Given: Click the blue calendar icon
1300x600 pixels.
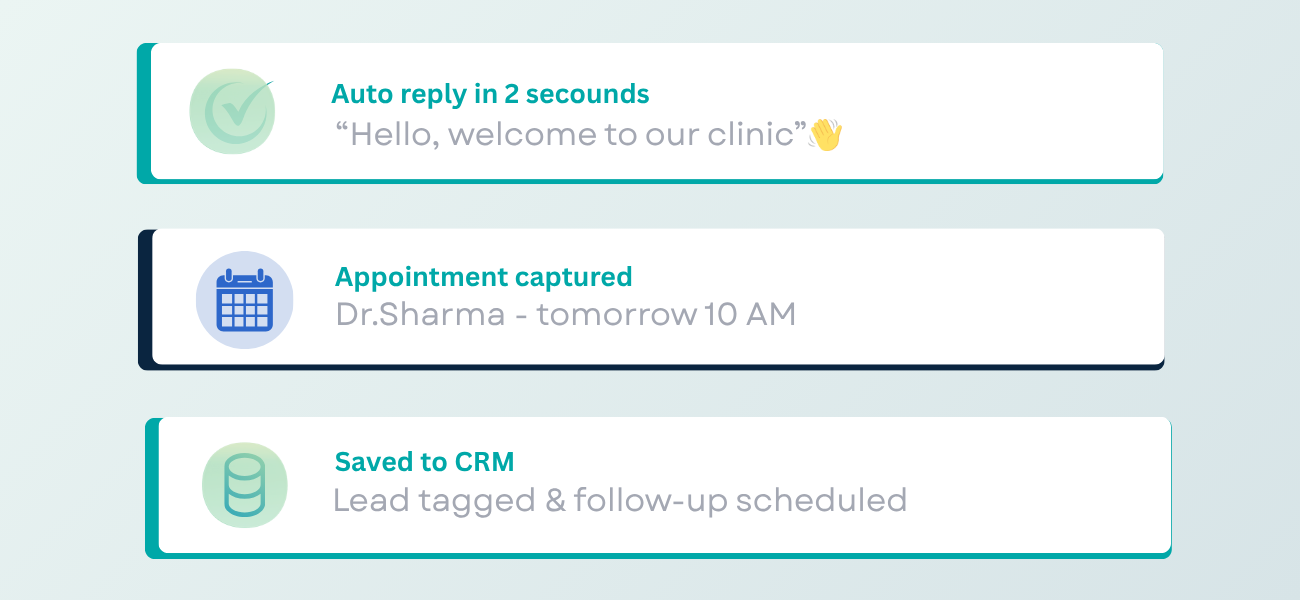Looking at the screenshot, I should 245,300.
